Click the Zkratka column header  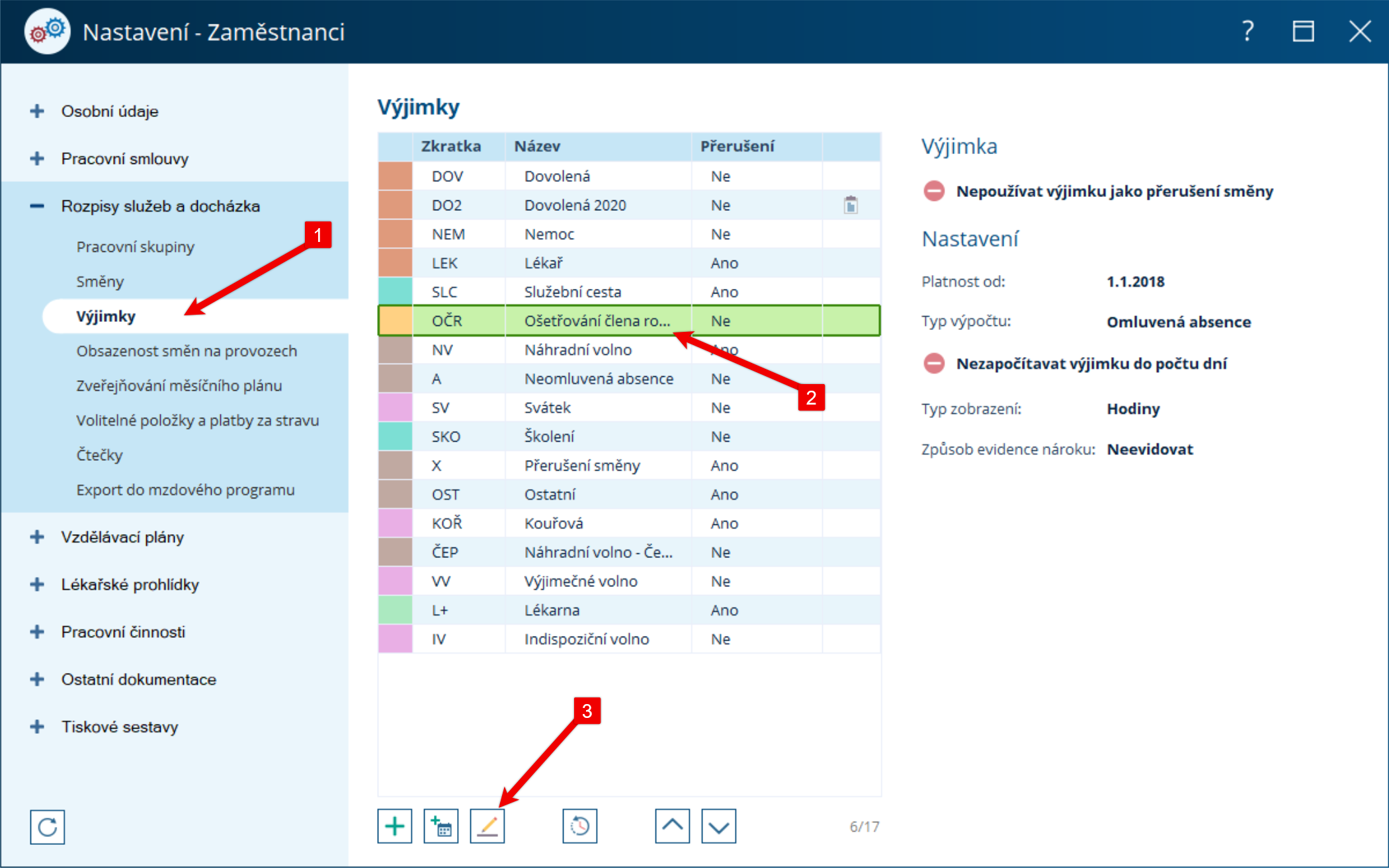click(451, 146)
